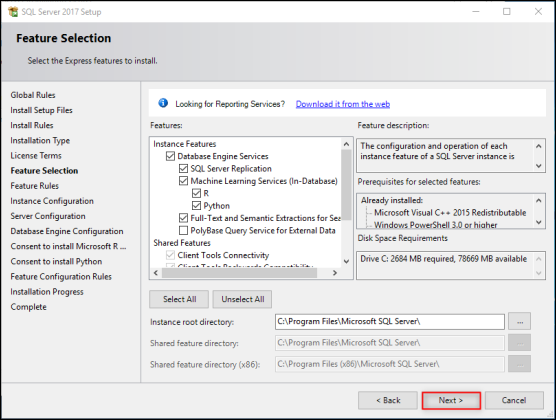
Task: Click the Shared feature directory (x86) field
Action: [390, 364]
